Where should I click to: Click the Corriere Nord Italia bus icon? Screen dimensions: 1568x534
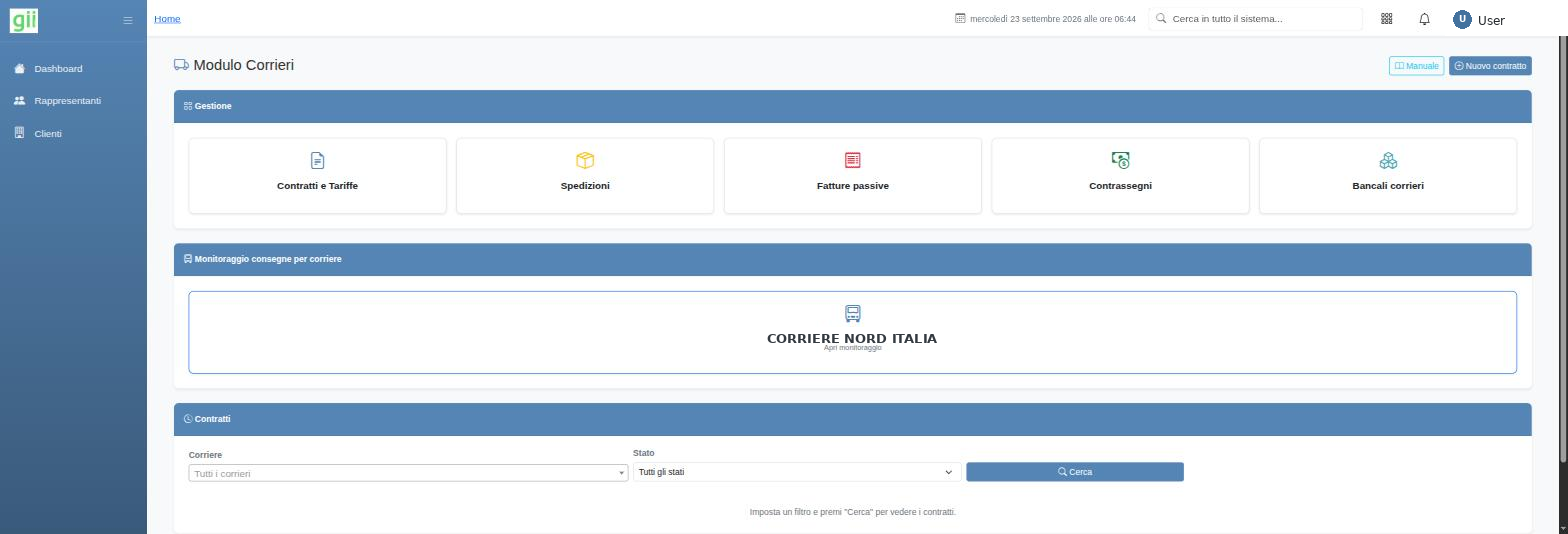pyautogui.click(x=853, y=314)
